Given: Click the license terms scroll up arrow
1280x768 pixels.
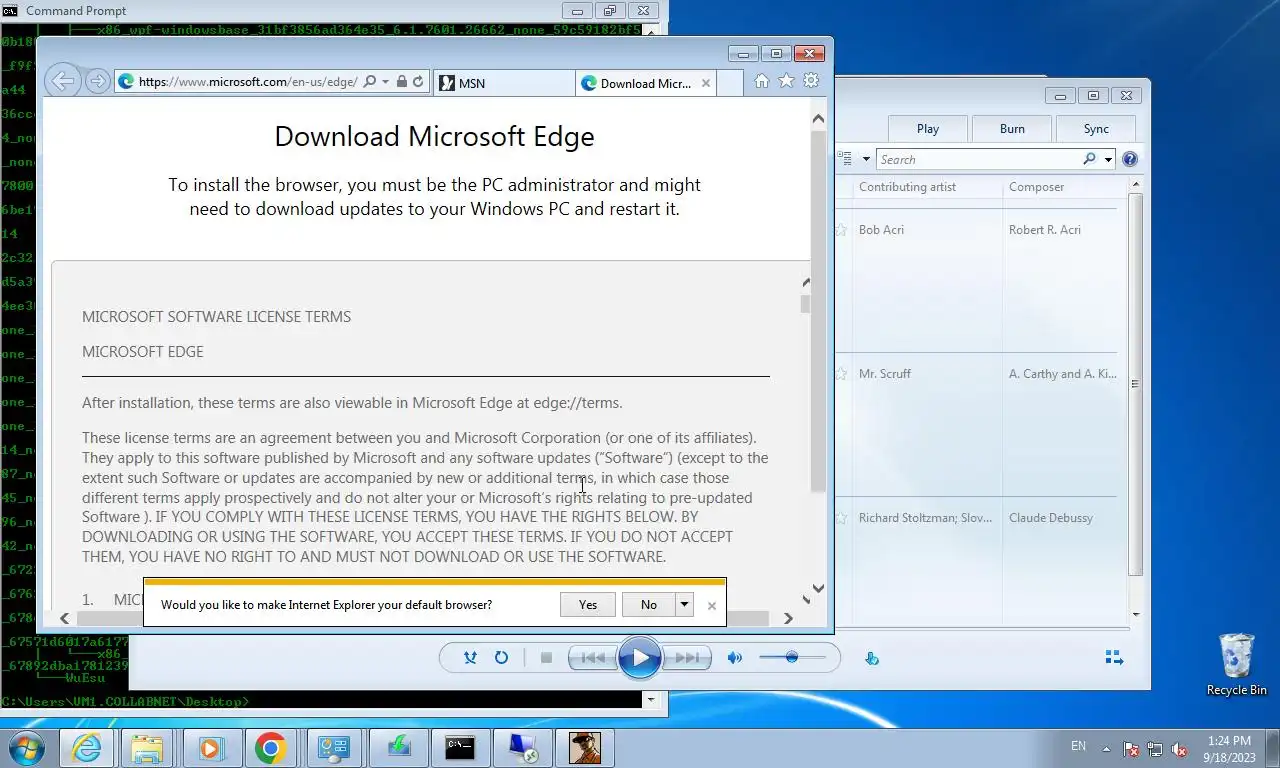Looking at the screenshot, I should coord(806,283).
